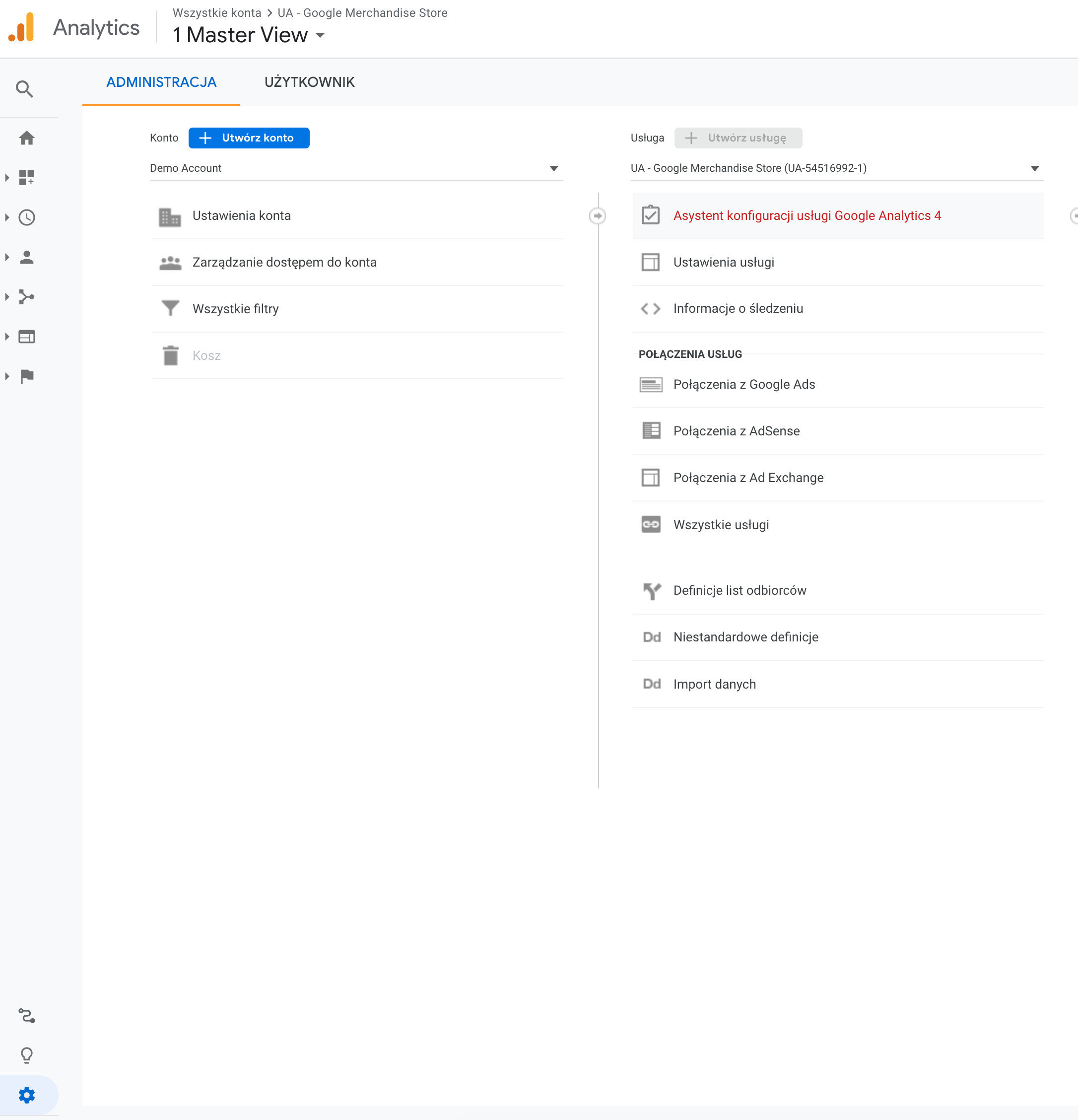Click the Analytics logo icon
Viewport: 1078px width, 1120px height.
22,27
